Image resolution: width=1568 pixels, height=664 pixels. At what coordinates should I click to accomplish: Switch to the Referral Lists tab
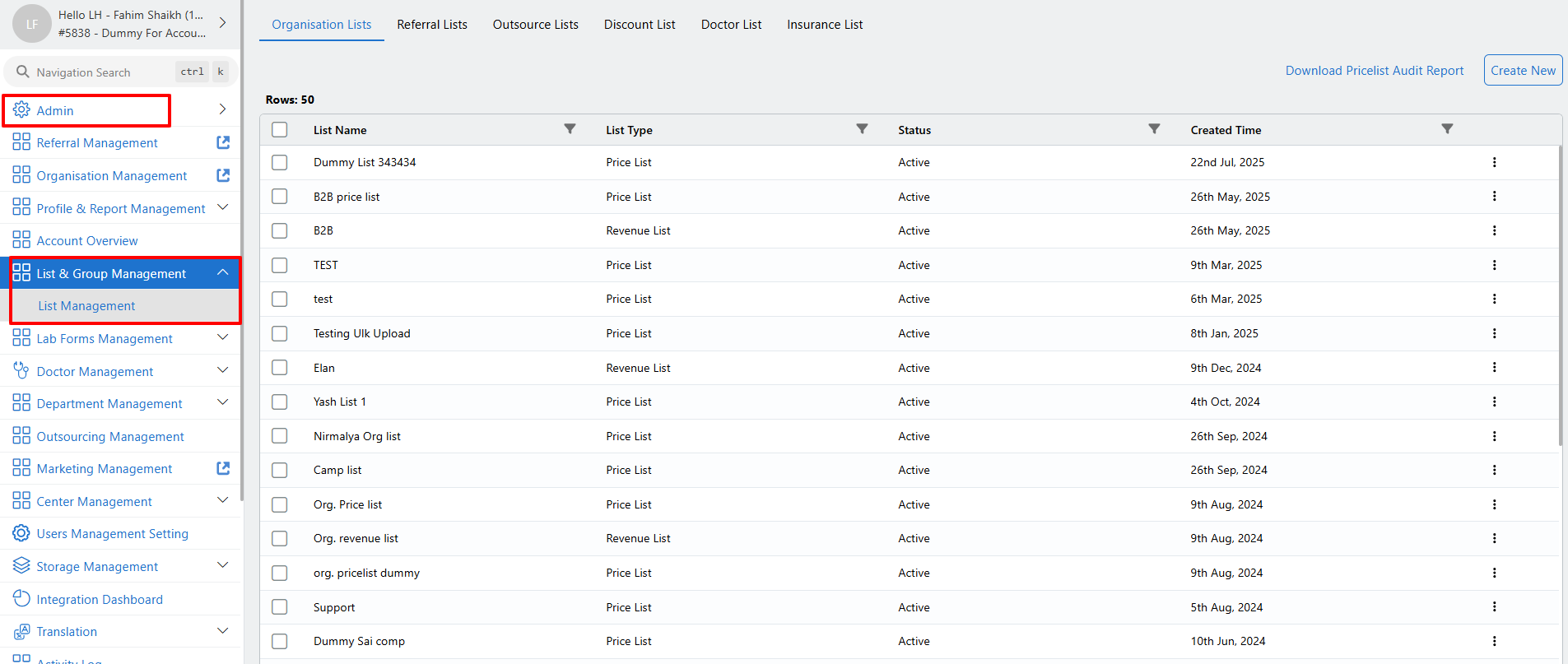[432, 25]
